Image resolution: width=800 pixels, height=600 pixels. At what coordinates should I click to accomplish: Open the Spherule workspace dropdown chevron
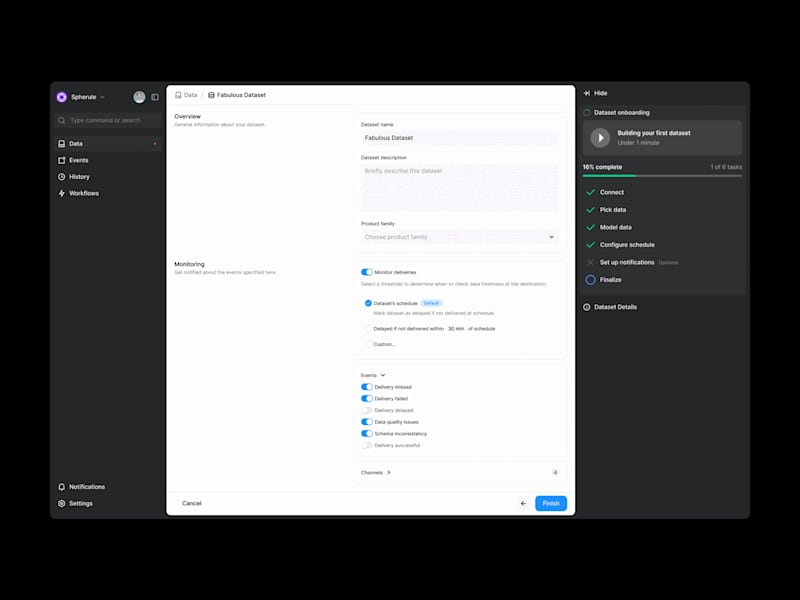pos(103,97)
